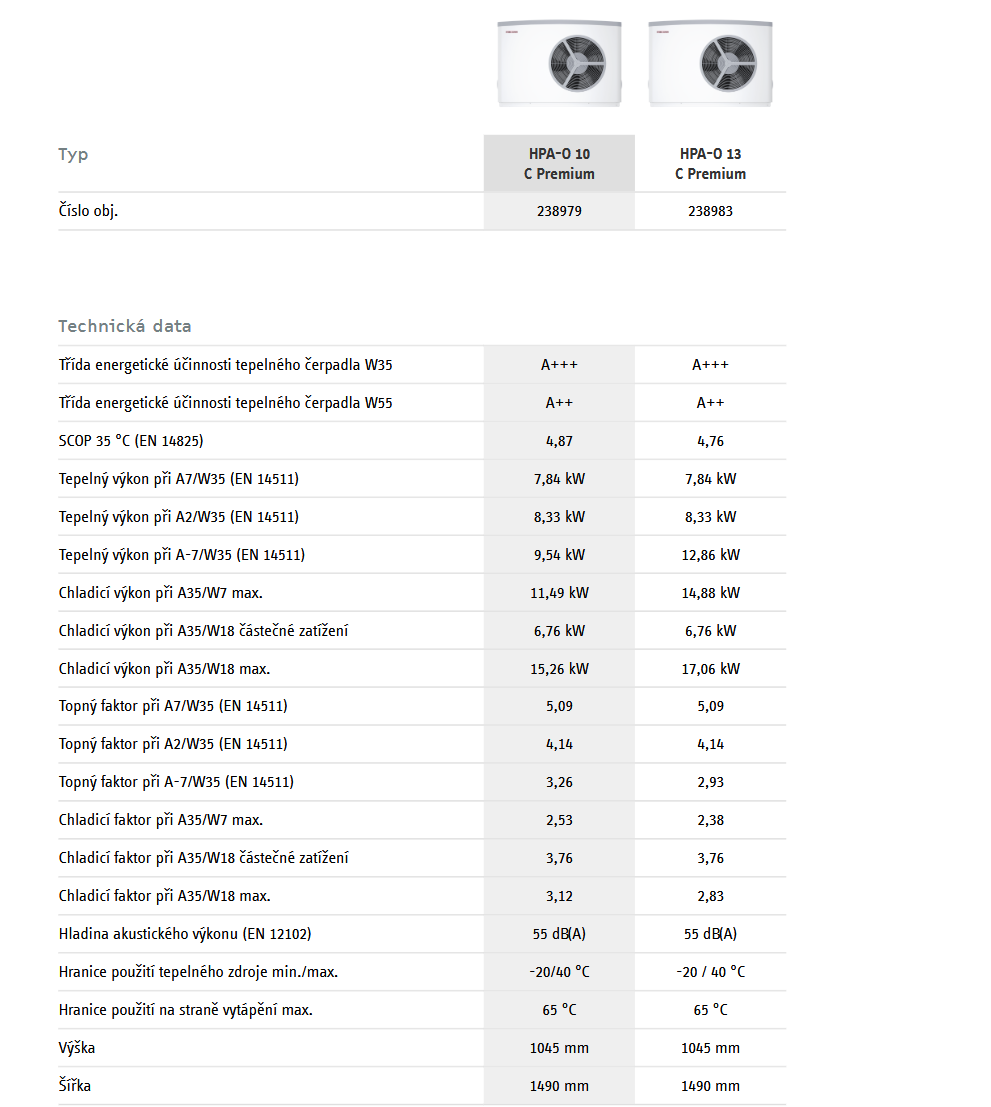
Task: Click the Číslo obj. row label
Action: click(88, 211)
